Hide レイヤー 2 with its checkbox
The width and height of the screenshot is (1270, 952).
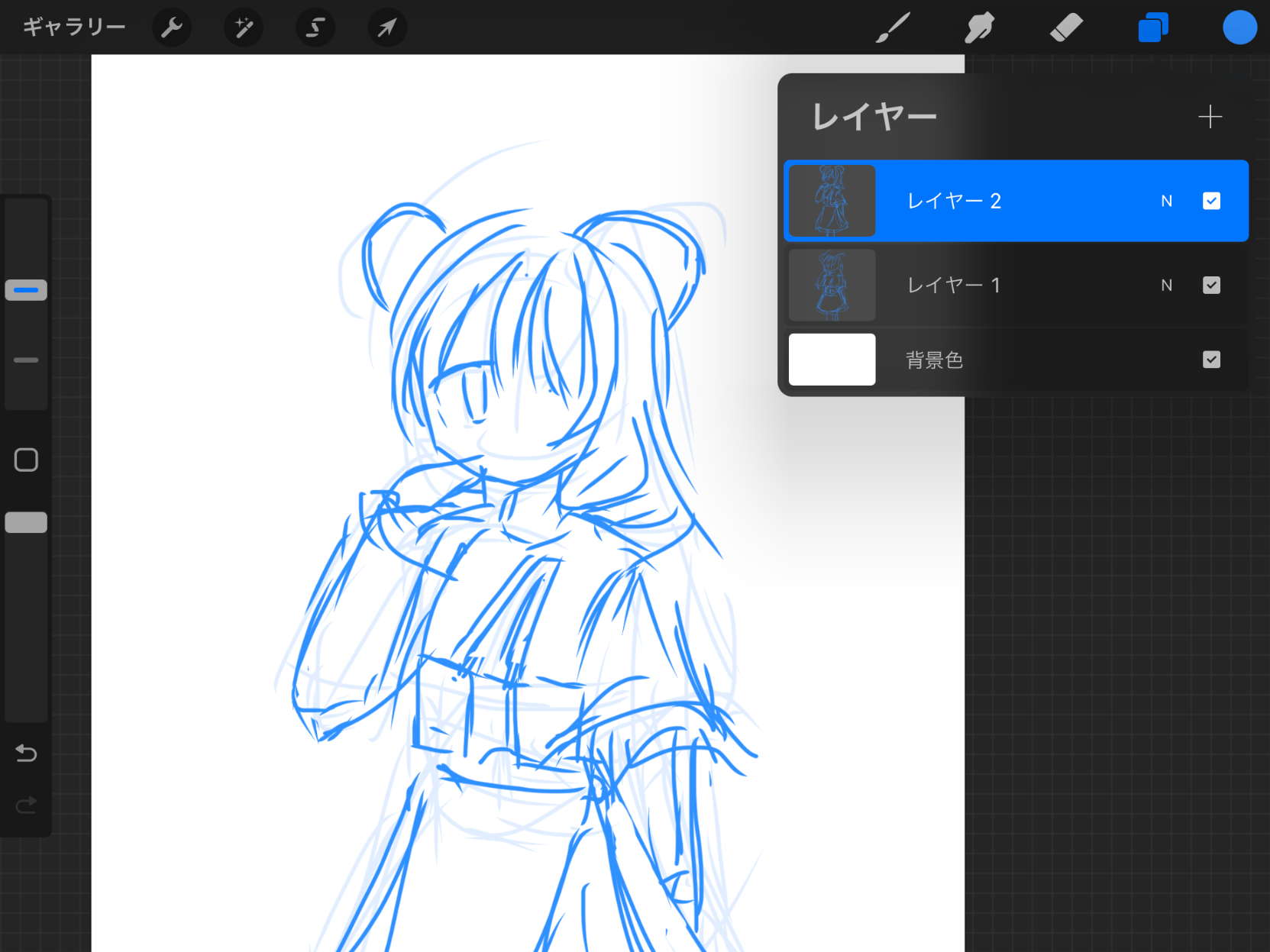click(1211, 201)
